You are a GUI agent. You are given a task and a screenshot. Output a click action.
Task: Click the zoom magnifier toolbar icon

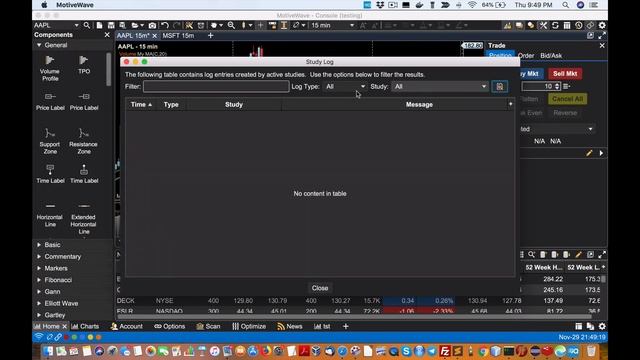coord(231,25)
